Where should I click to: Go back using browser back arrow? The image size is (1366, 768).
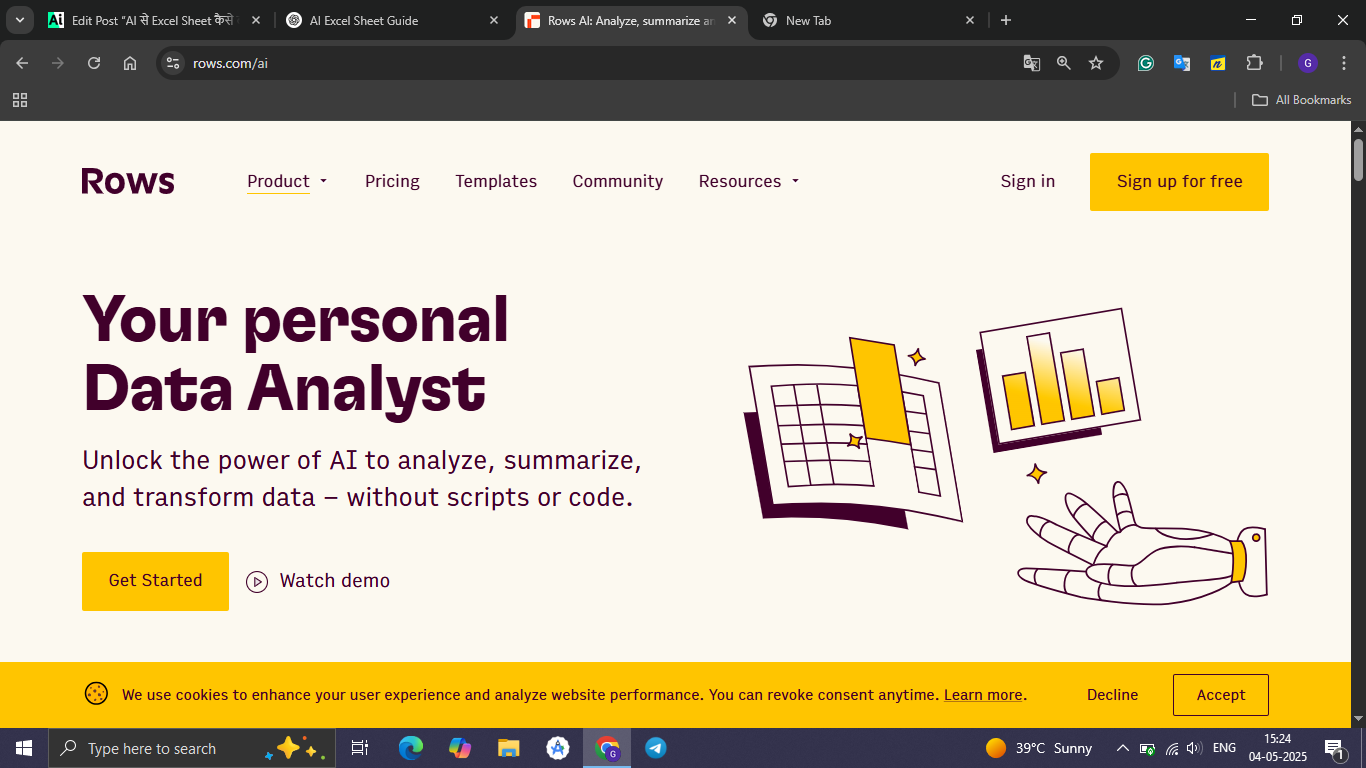(x=22, y=63)
